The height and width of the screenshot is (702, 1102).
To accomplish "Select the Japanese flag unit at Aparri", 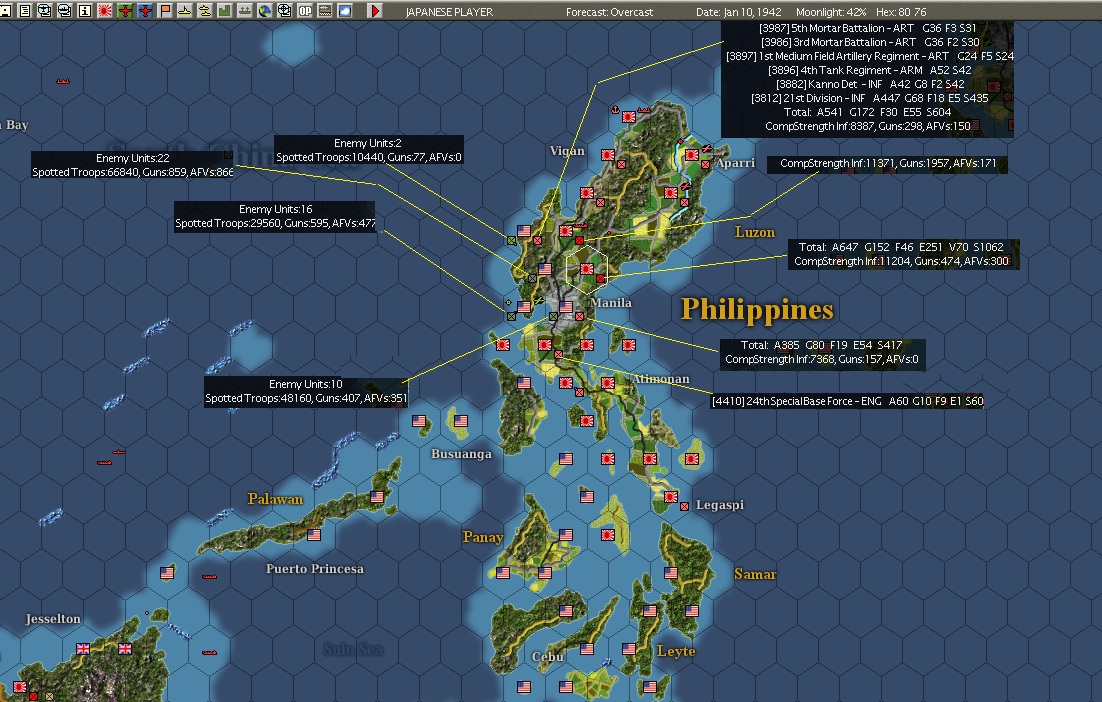I will [x=692, y=155].
